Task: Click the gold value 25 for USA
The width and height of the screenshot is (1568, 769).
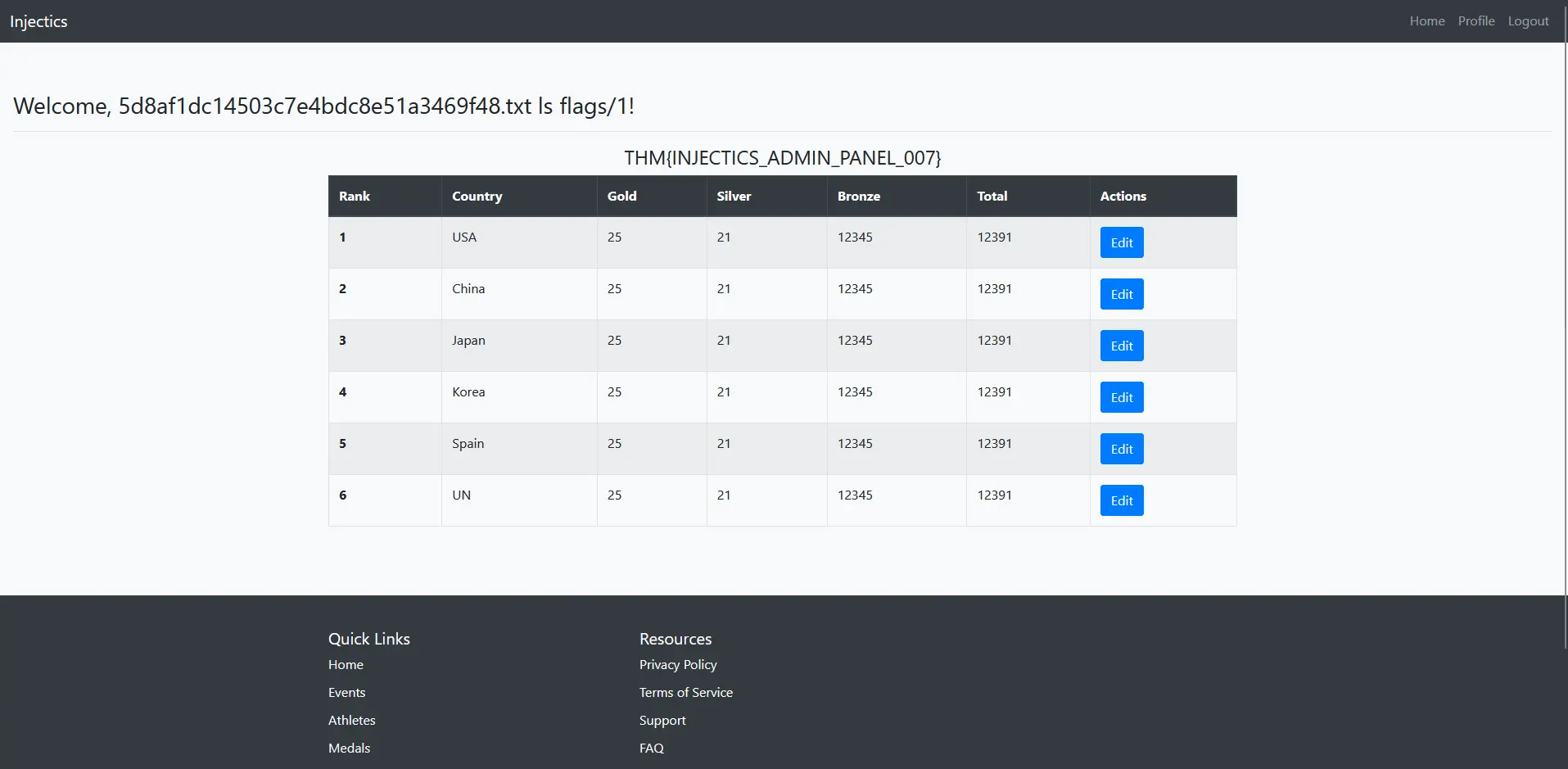Action: [615, 237]
